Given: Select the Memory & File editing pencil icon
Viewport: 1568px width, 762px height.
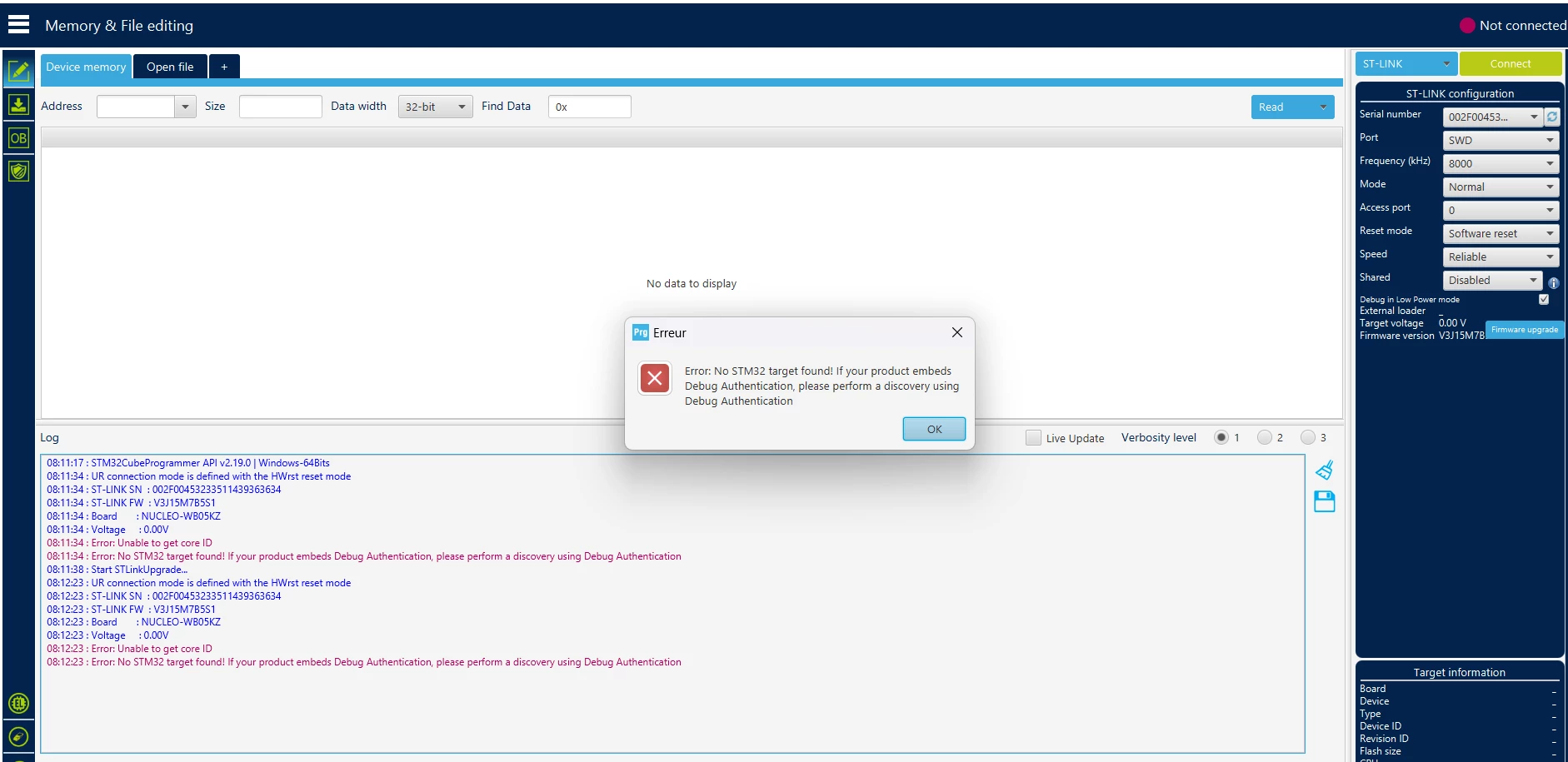Looking at the screenshot, I should (18, 71).
